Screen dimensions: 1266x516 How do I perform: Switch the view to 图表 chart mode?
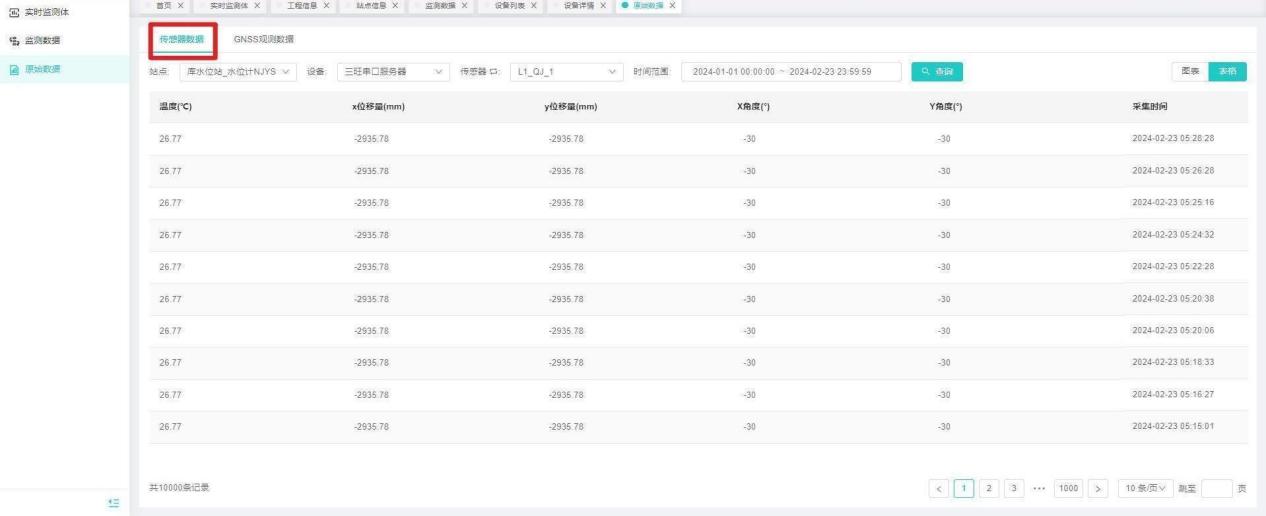click(1190, 71)
